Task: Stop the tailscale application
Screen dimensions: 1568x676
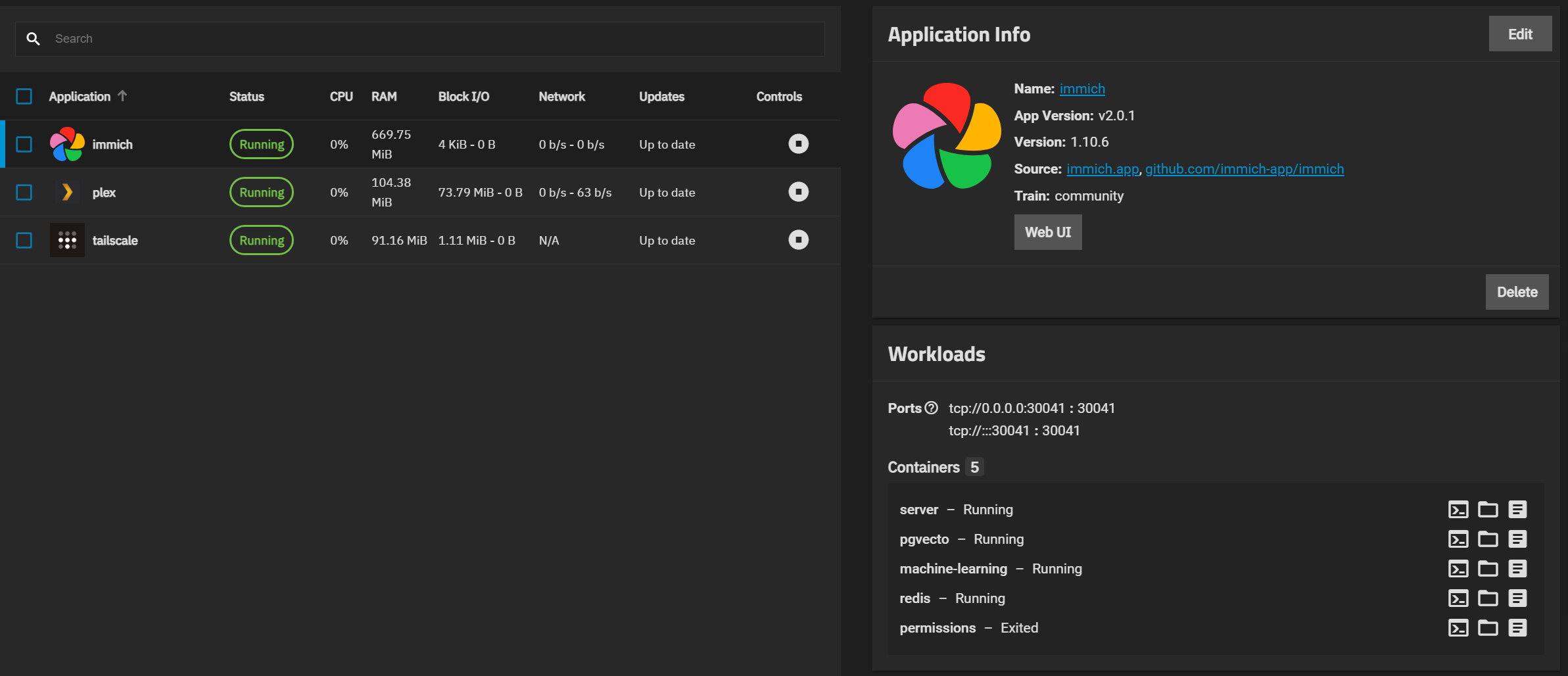Action: pyautogui.click(x=797, y=240)
